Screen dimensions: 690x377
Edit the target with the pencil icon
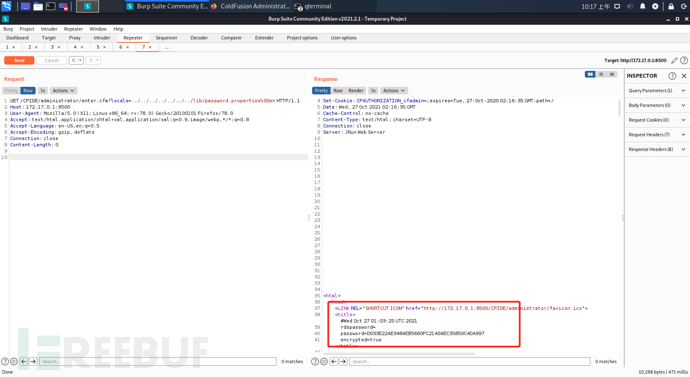[674, 60]
